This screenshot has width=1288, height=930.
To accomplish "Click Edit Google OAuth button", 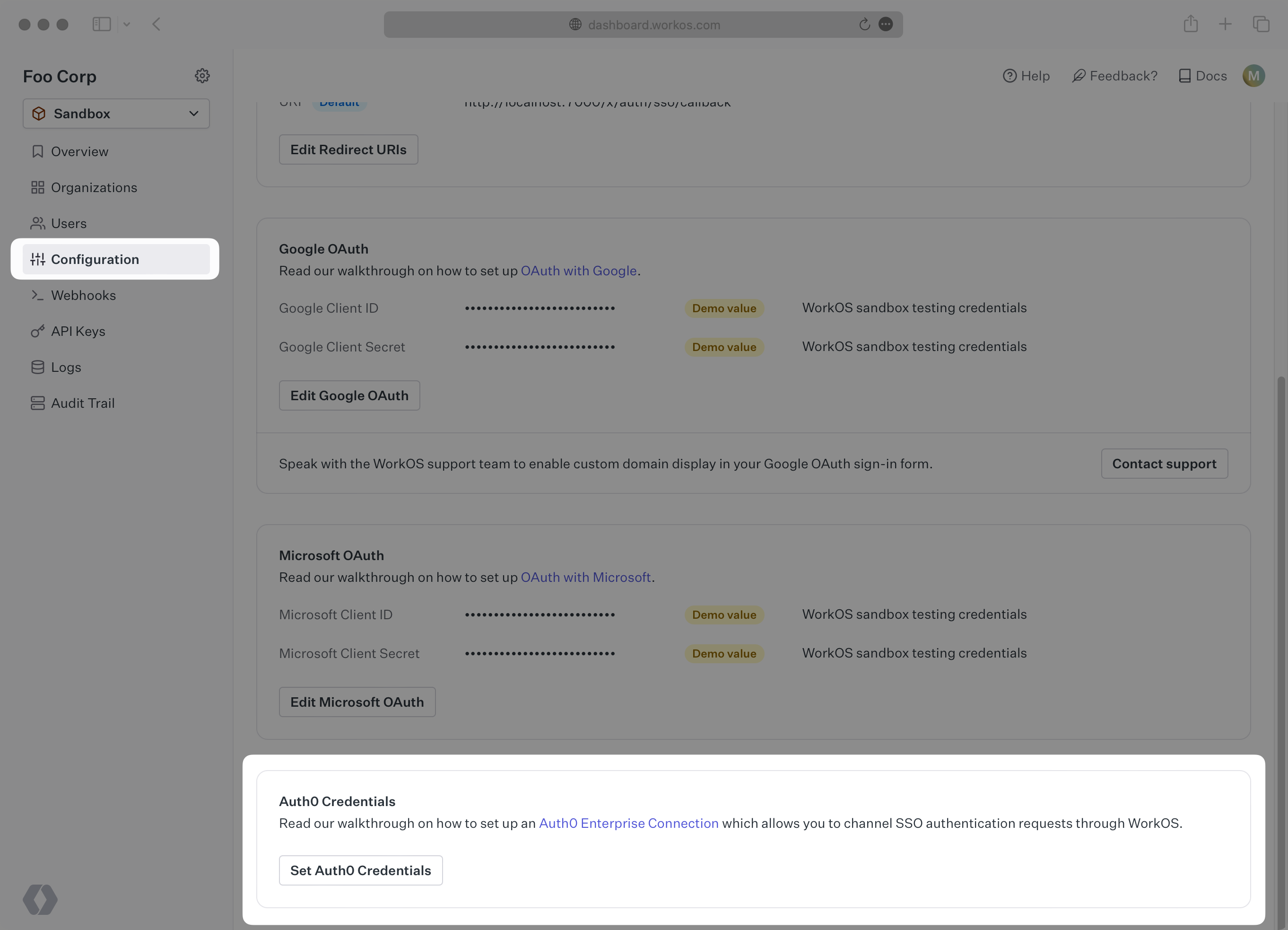I will point(349,395).
